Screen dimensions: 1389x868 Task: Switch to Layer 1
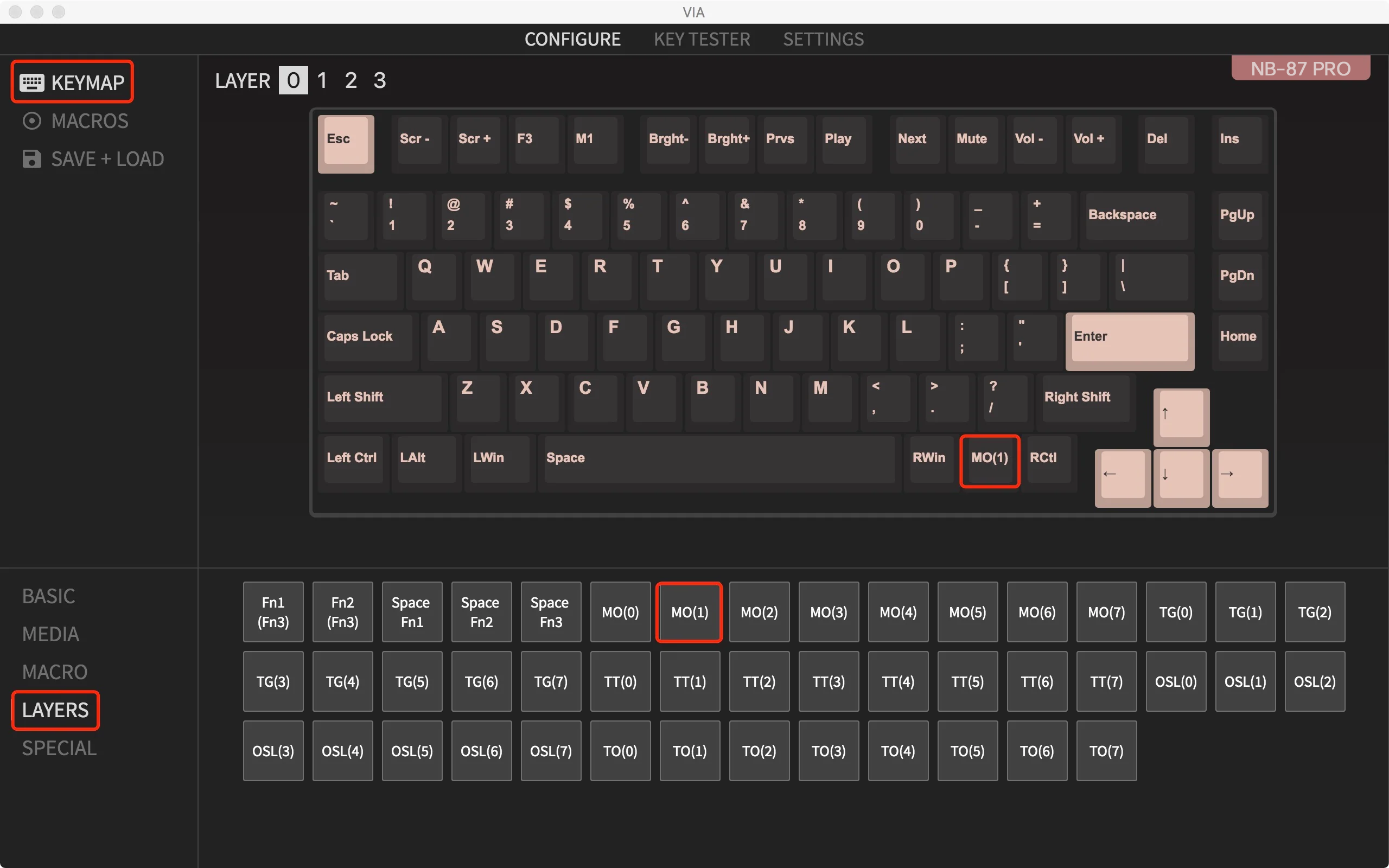322,80
